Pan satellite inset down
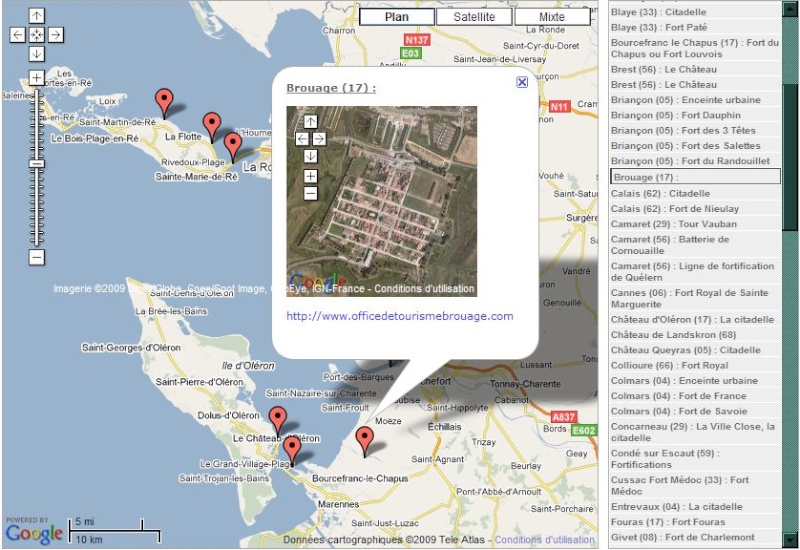This screenshot has width=800, height=550. point(310,156)
